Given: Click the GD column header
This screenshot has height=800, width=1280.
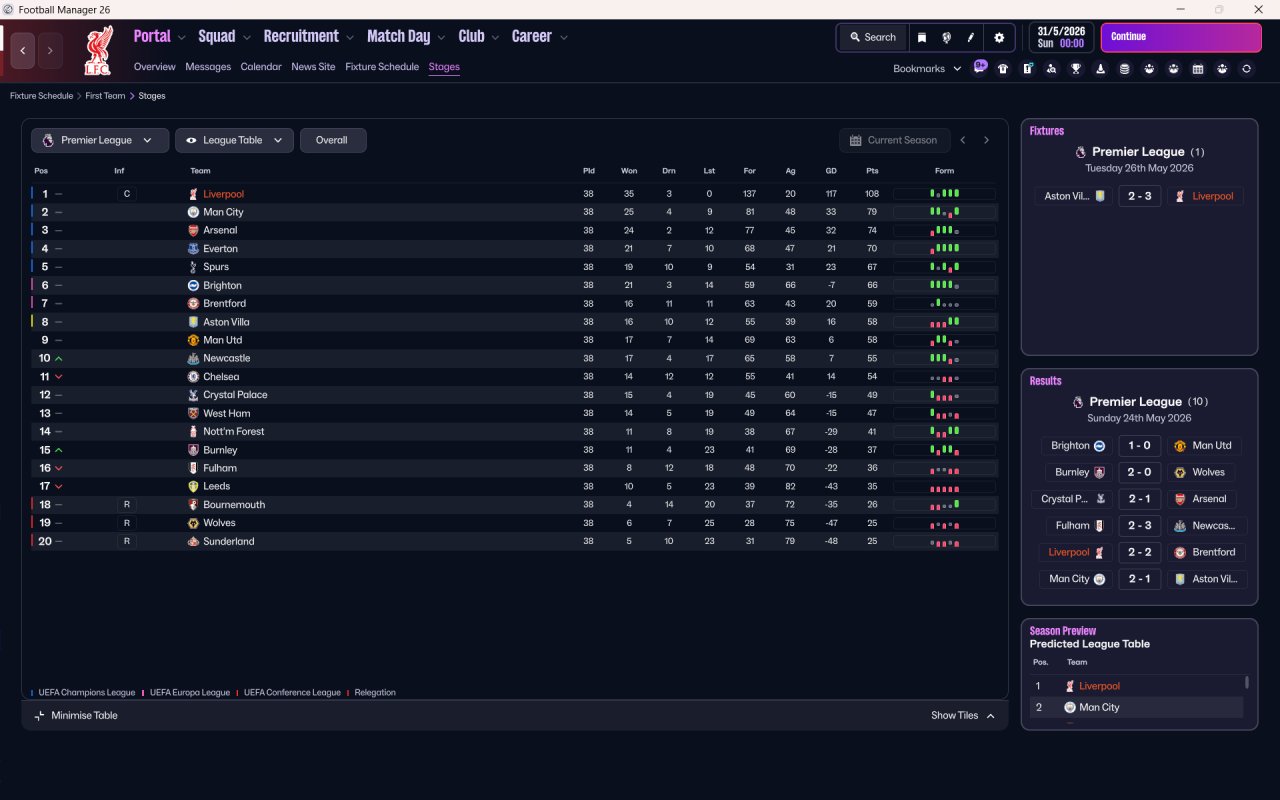Looking at the screenshot, I should tap(831, 171).
